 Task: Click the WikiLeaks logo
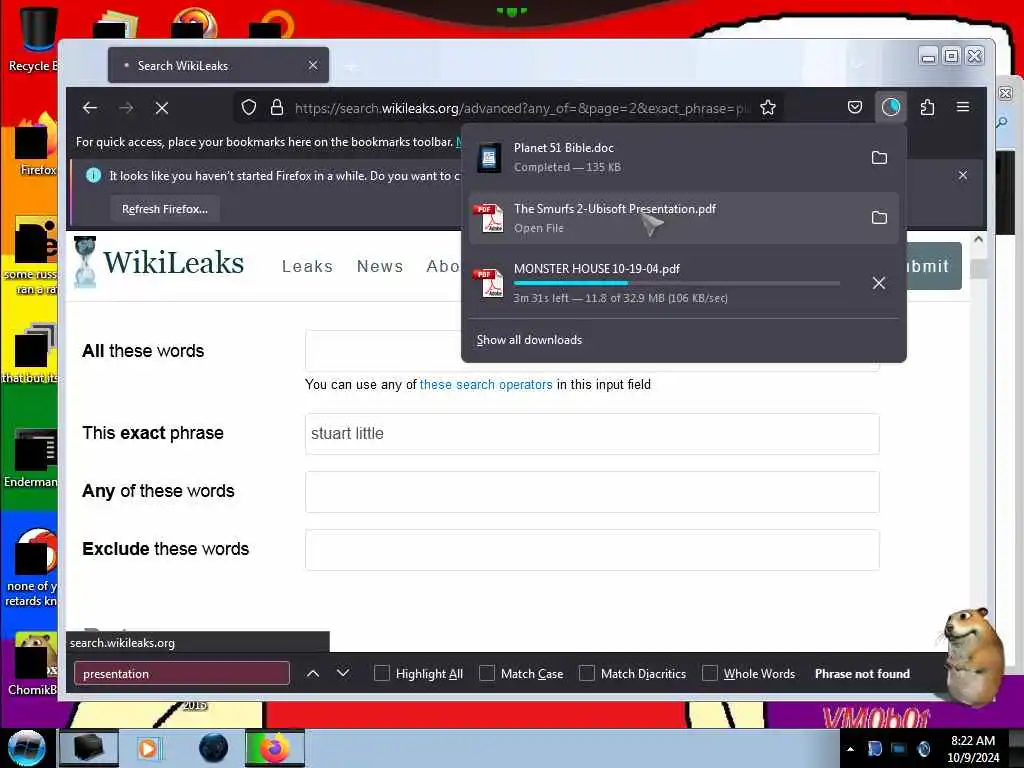[159, 263]
